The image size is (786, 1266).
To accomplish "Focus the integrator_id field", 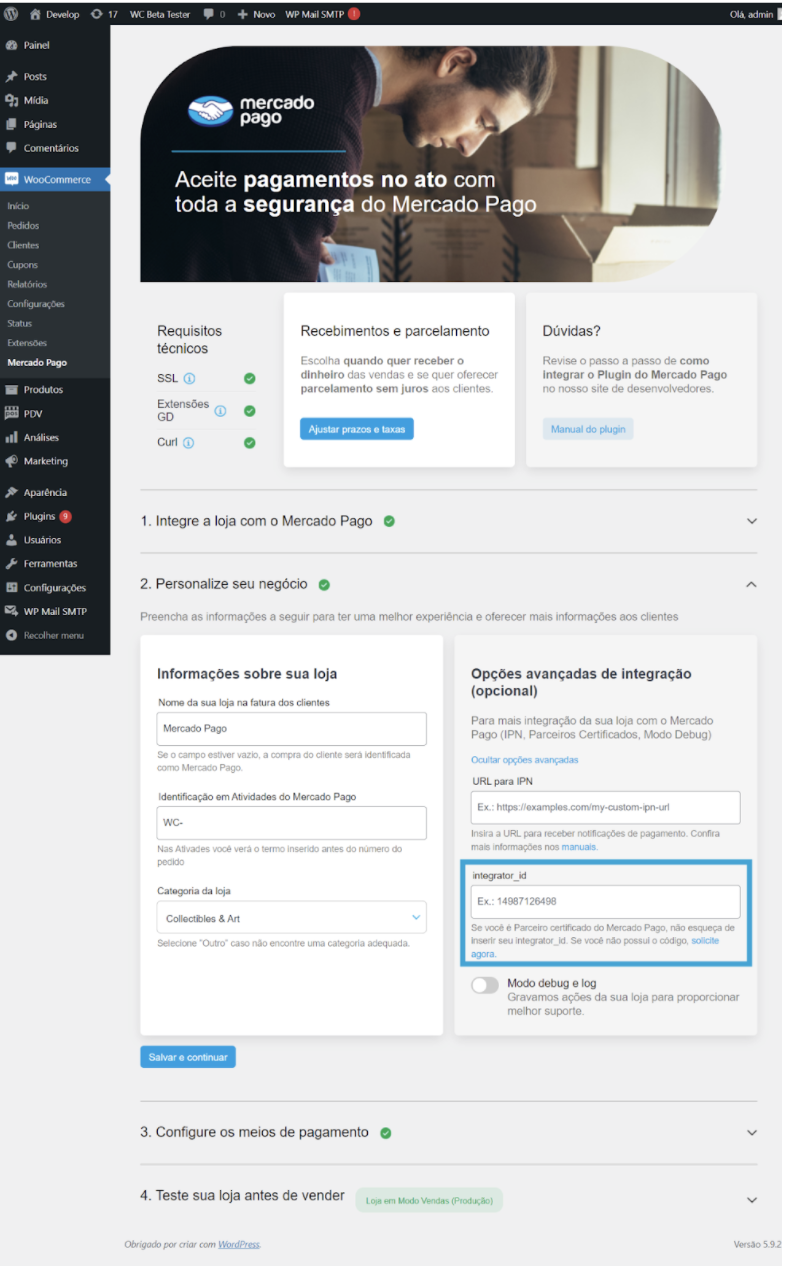I will tap(605, 901).
